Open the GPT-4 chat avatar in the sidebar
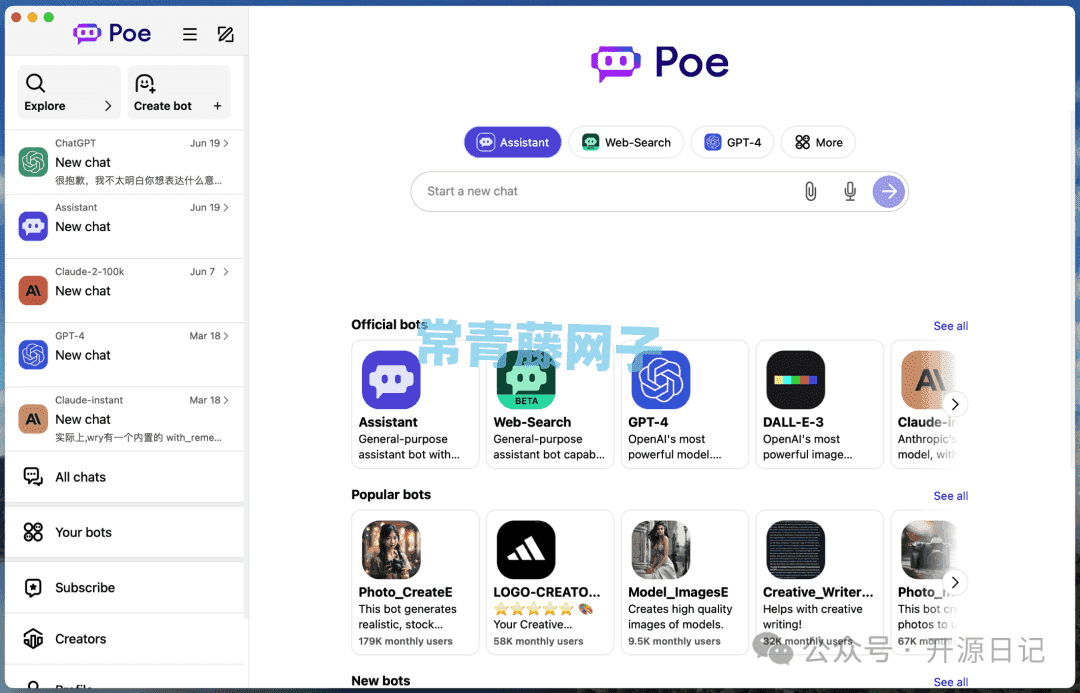Image resolution: width=1080 pixels, height=693 pixels. (33, 355)
